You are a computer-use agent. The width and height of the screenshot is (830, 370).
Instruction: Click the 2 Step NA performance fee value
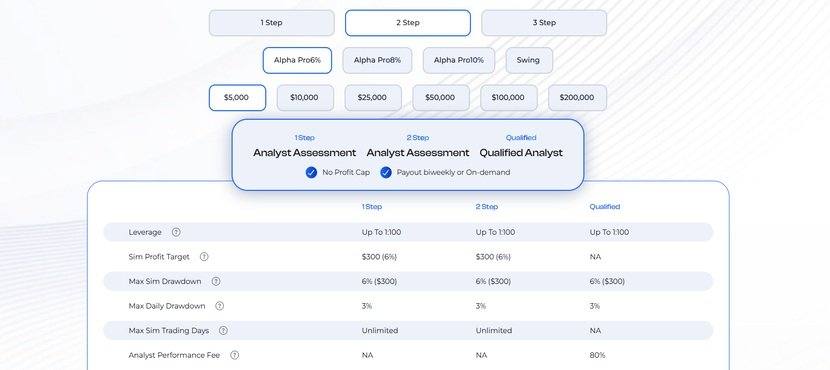[481, 355]
